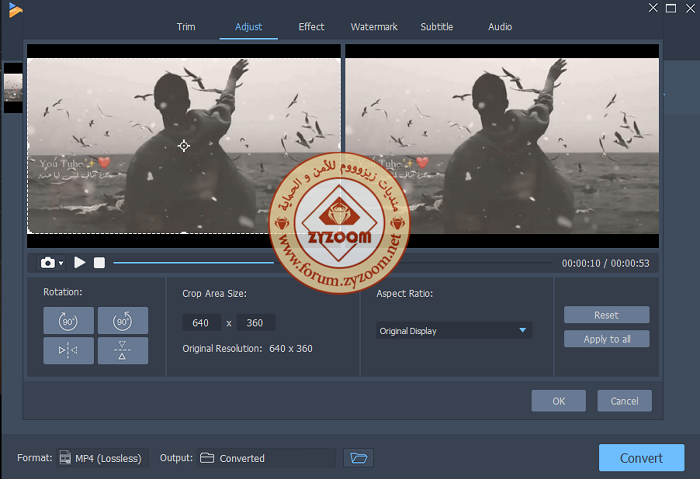700x479 pixels.
Task: Confirm with the OK button
Action: 558,401
